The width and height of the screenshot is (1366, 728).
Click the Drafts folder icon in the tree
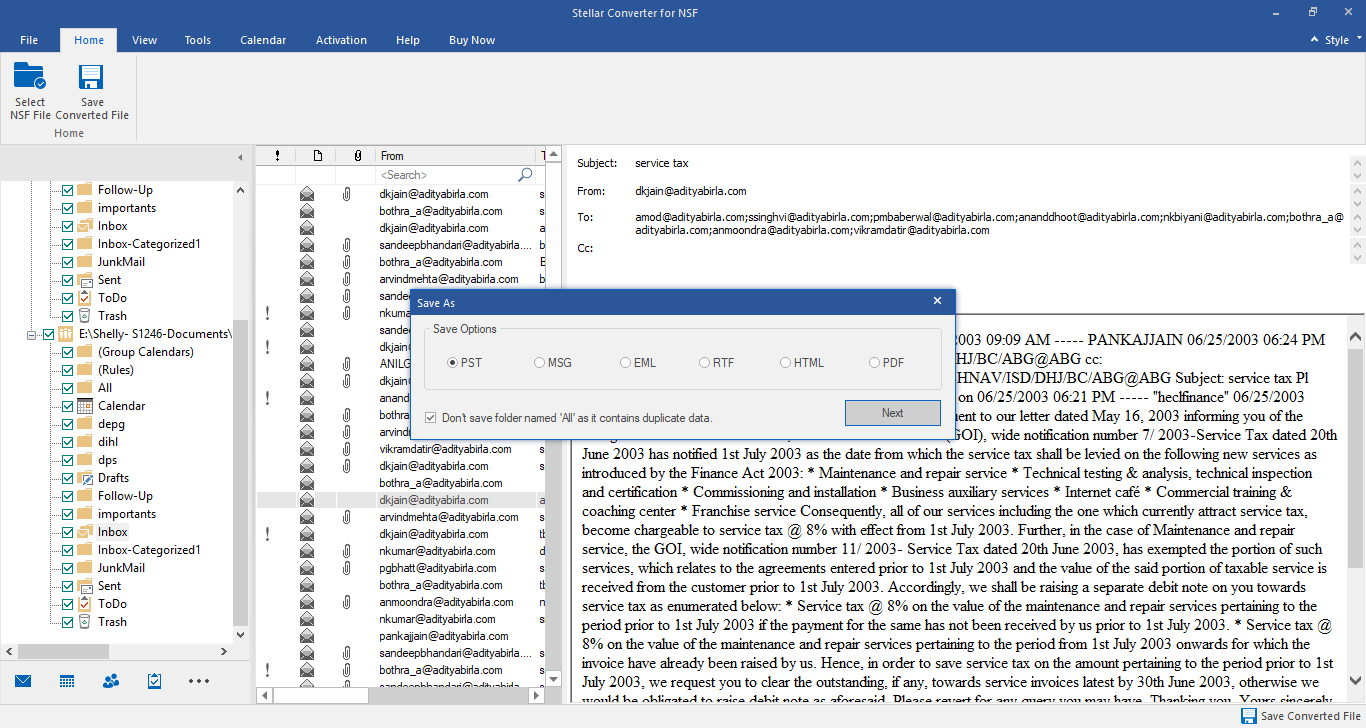coord(85,478)
